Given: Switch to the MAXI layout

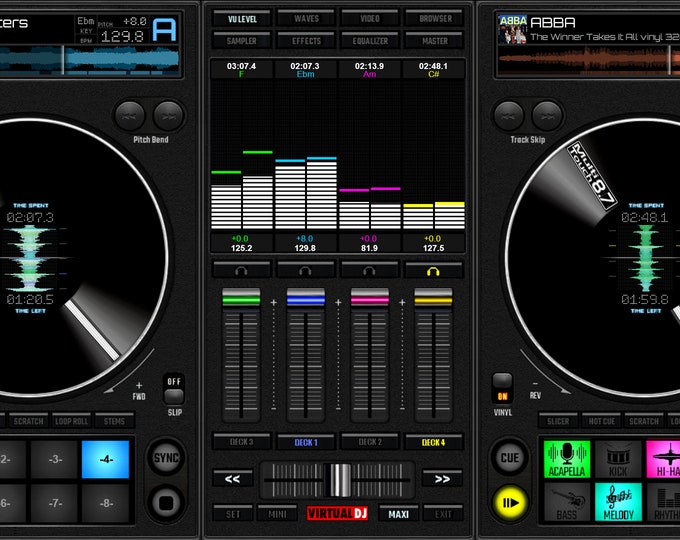Looking at the screenshot, I should [x=399, y=514].
